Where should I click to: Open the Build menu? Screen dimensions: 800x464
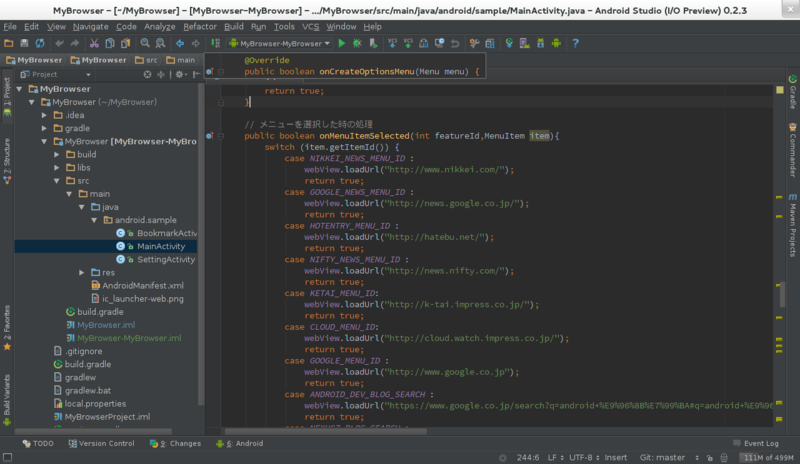coord(234,27)
